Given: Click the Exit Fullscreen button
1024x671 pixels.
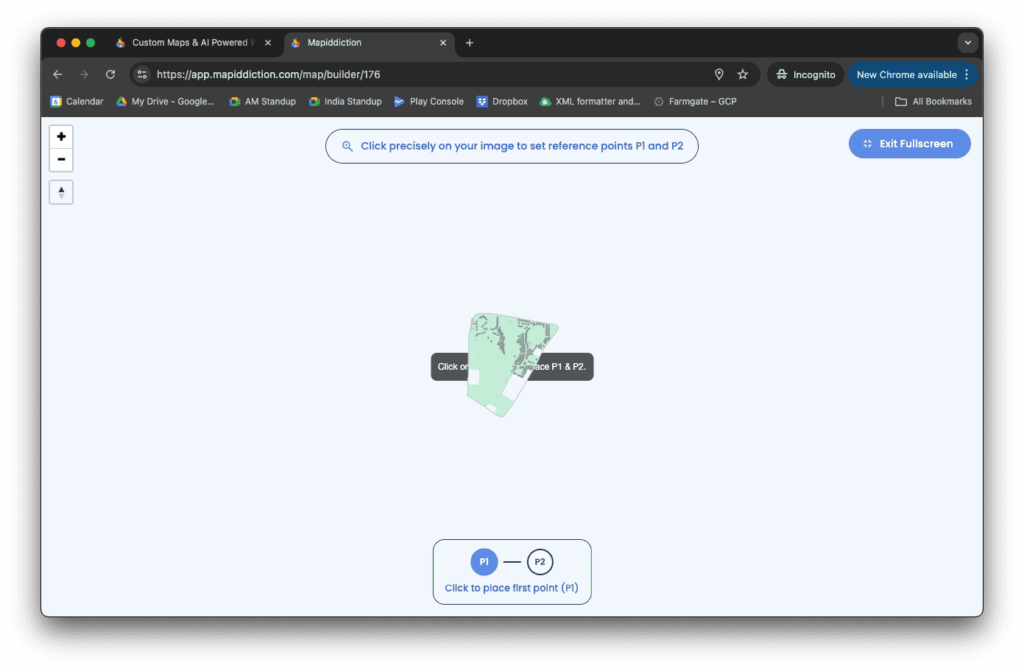Looking at the screenshot, I should 909,144.
